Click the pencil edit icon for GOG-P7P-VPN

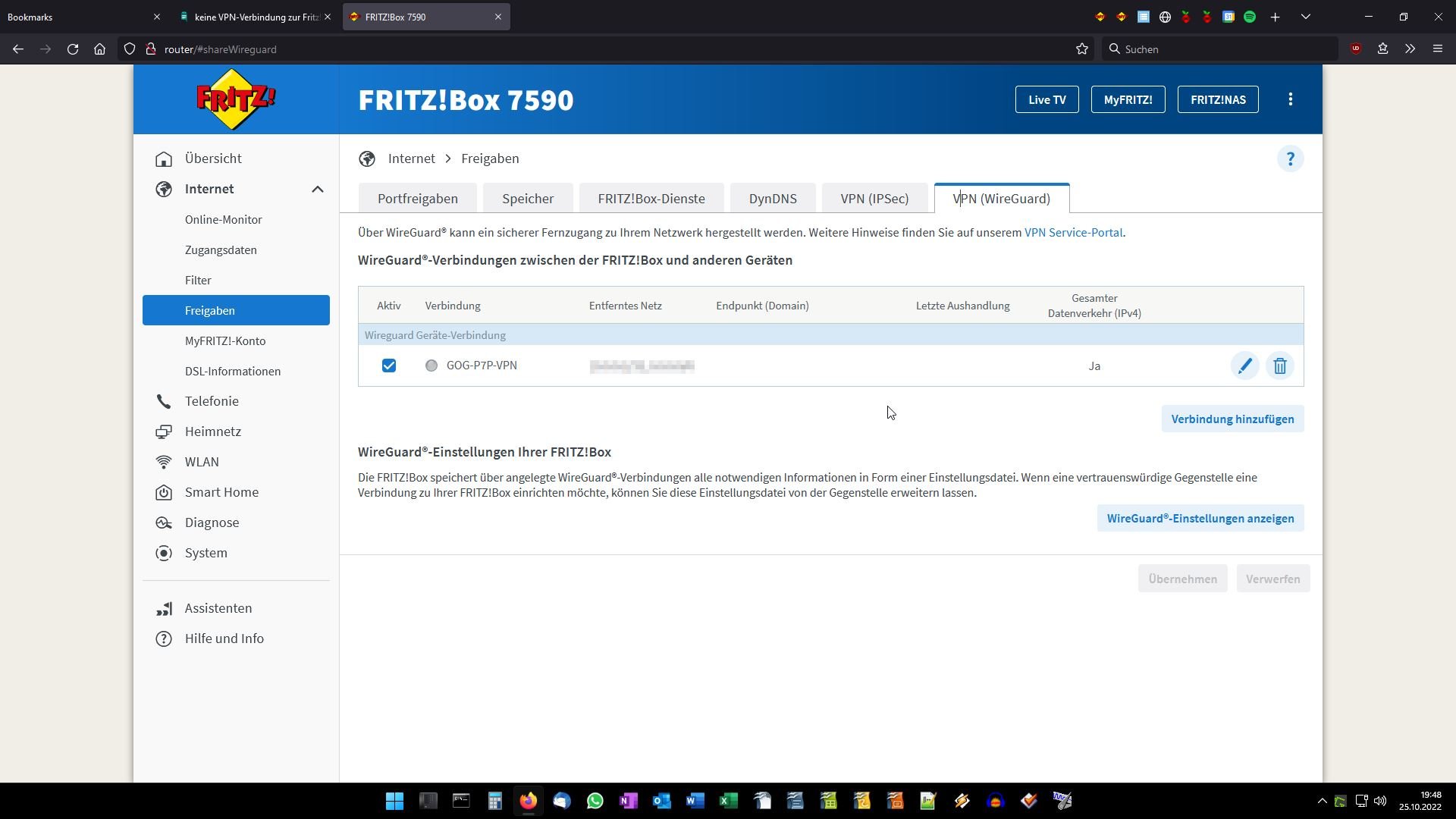click(x=1244, y=366)
